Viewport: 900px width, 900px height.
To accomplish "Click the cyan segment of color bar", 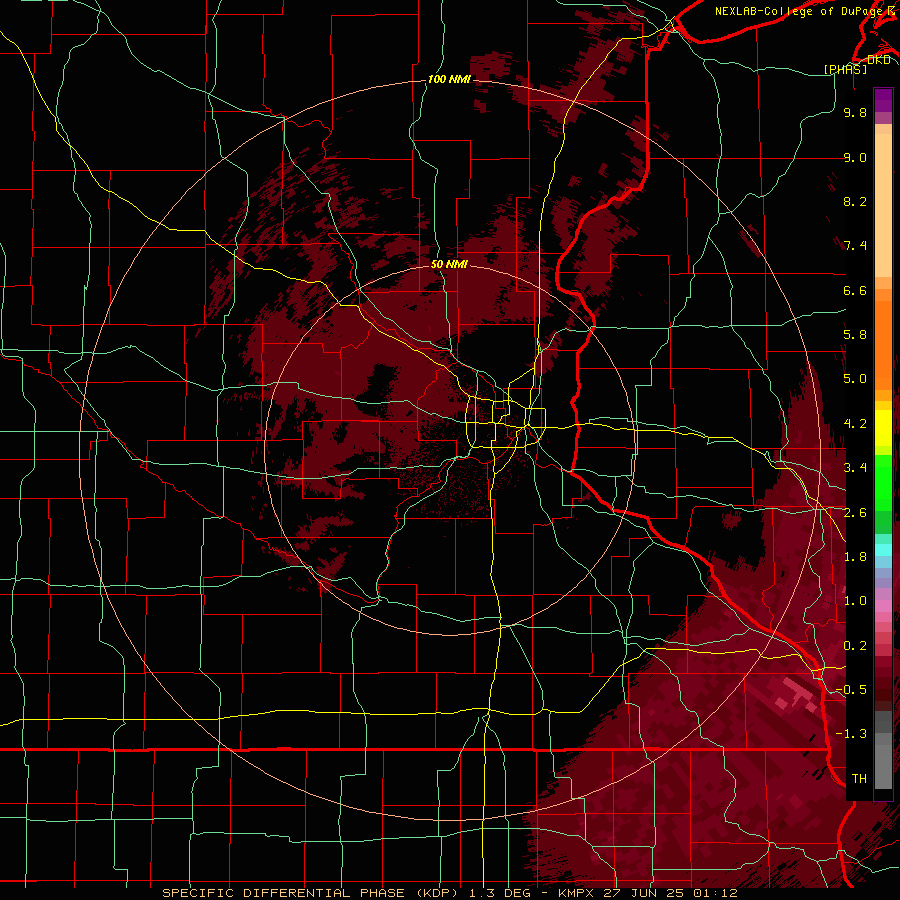I will (883, 550).
